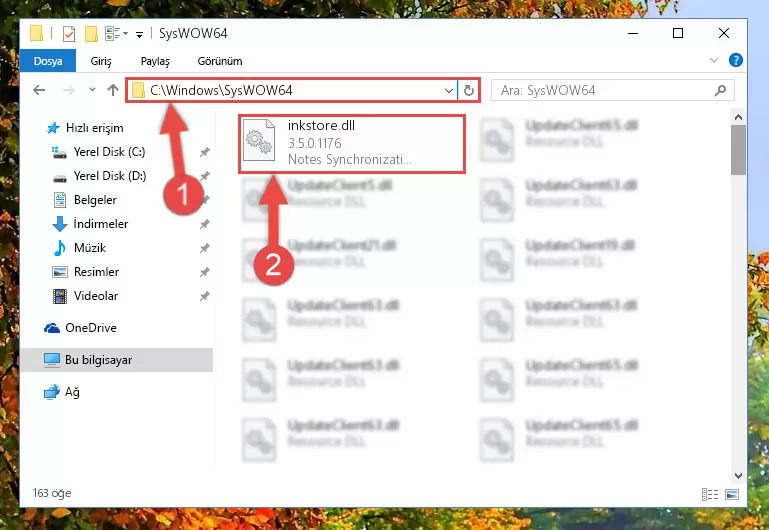Close the SysWOW64 window
The image size is (769, 530).
click(723, 33)
